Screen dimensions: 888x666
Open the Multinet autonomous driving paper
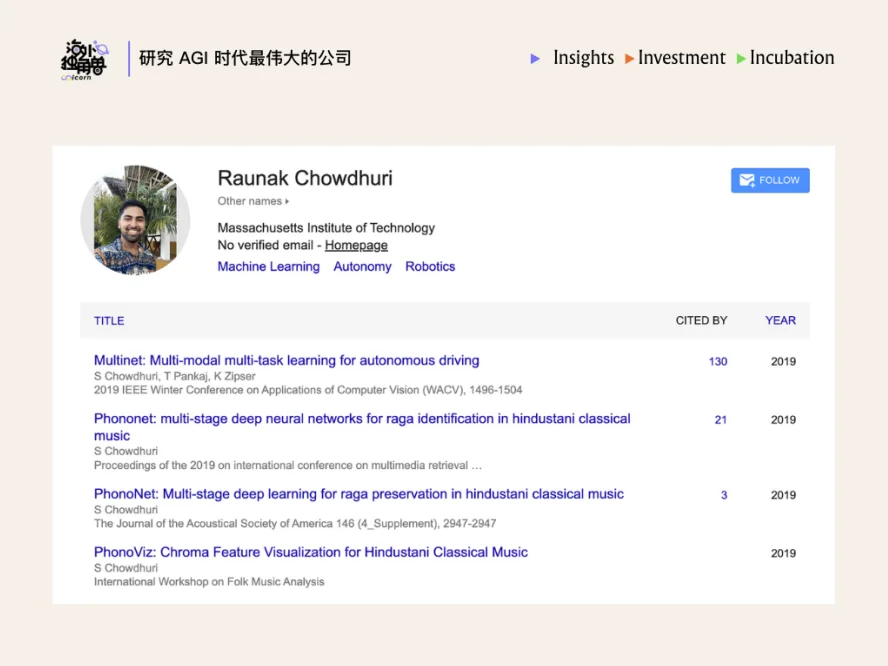[x=286, y=361]
